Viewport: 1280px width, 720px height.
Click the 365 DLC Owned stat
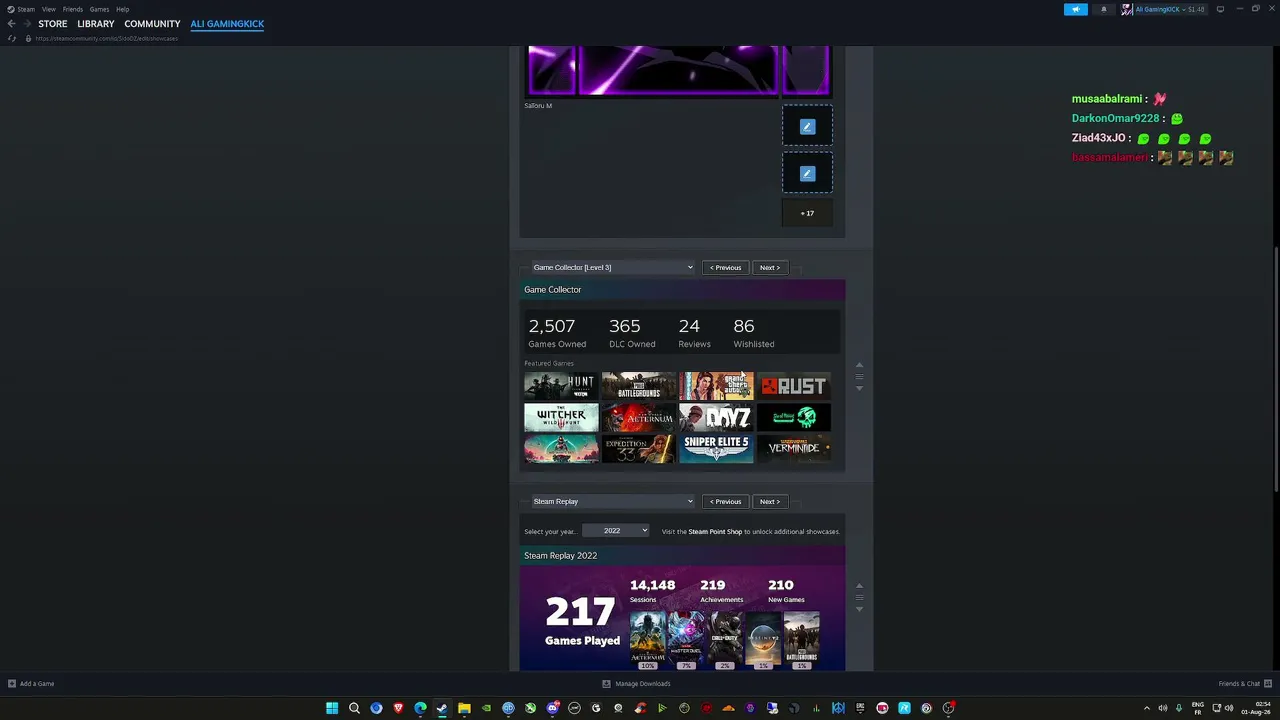tap(632, 333)
